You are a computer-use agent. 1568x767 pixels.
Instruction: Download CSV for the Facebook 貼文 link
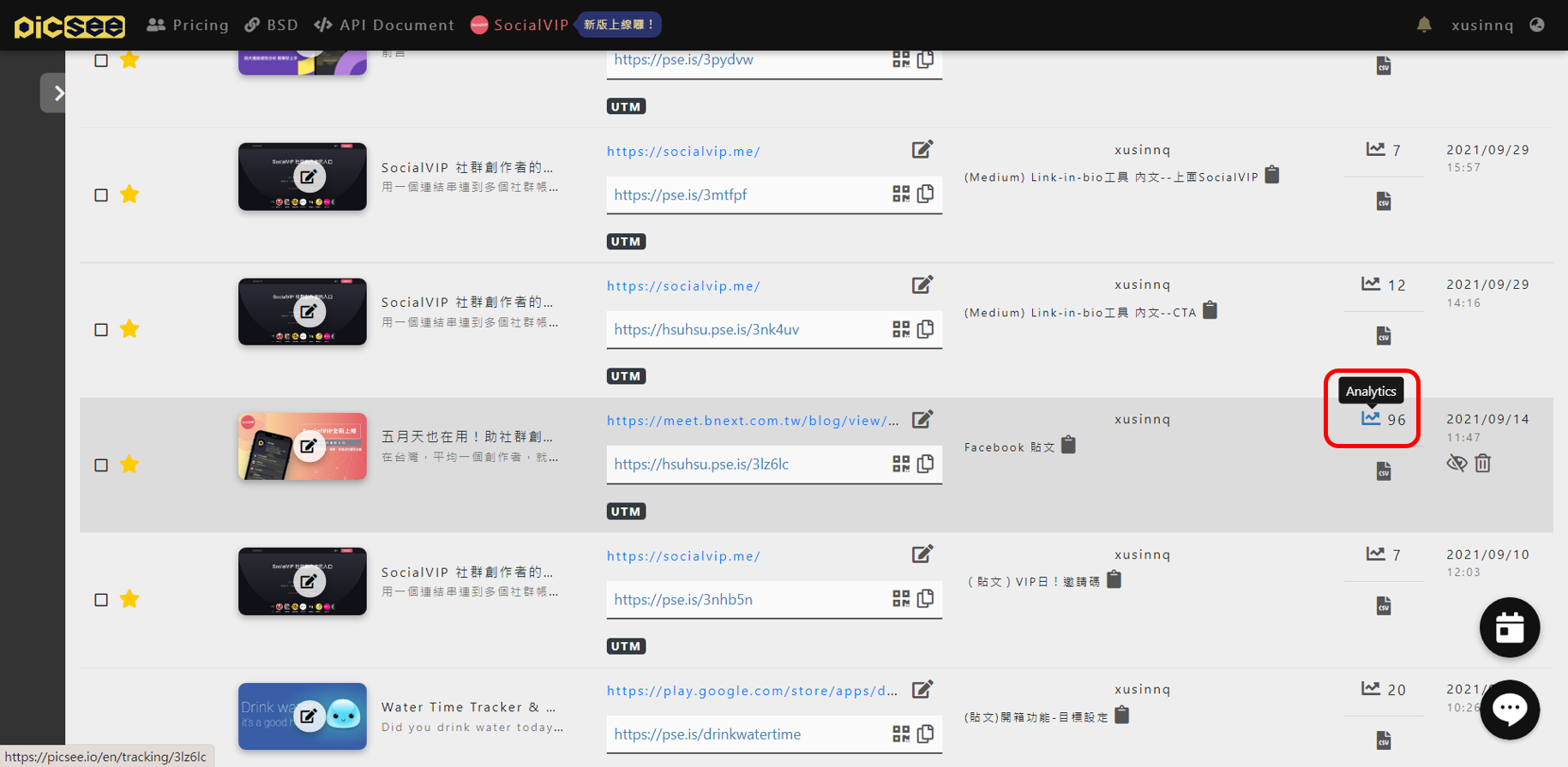[x=1384, y=471]
